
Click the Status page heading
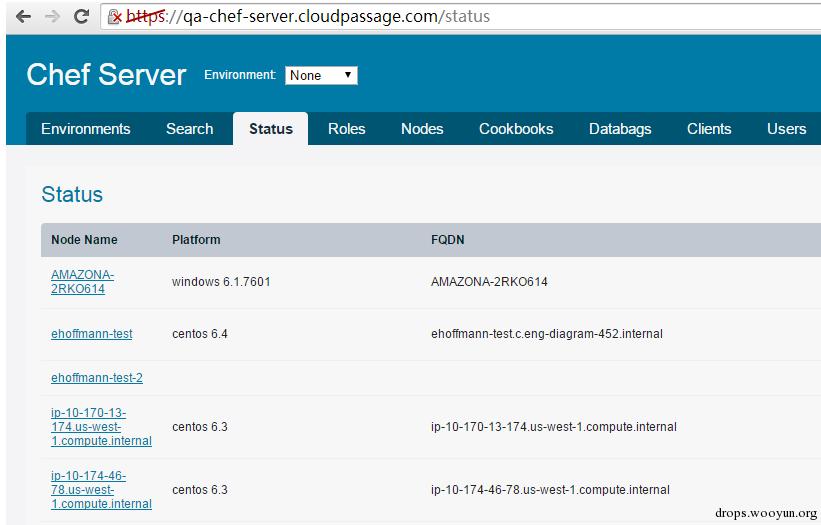tap(72, 194)
